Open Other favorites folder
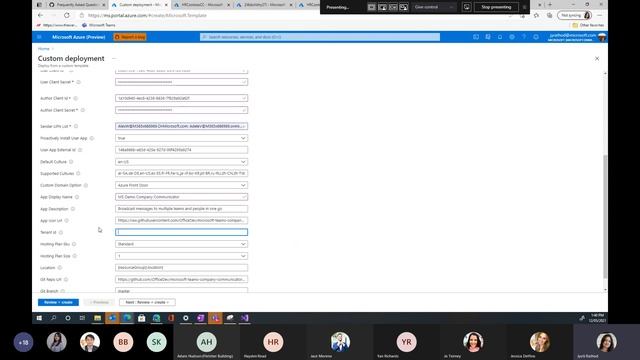640x360 pixels. (588, 25)
